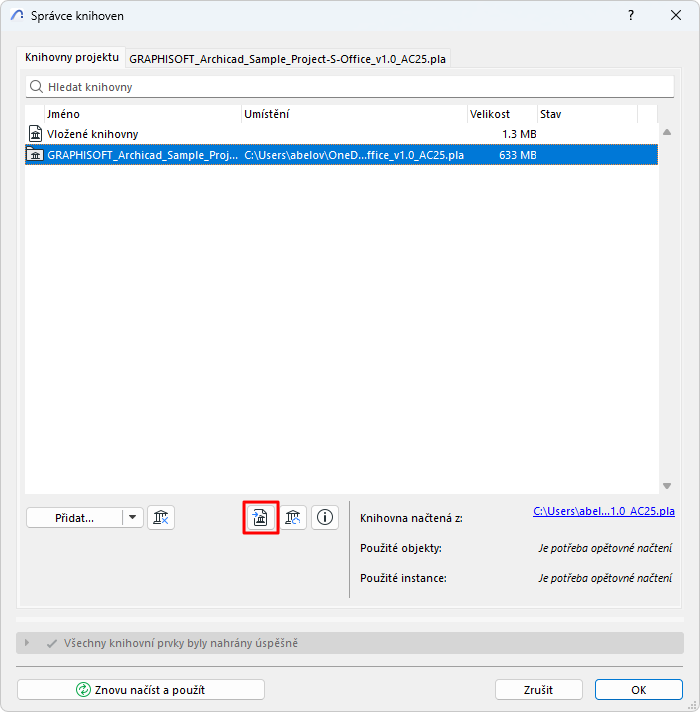
Task: Expand the library loading status report
Action: pyautogui.click(x=27, y=643)
